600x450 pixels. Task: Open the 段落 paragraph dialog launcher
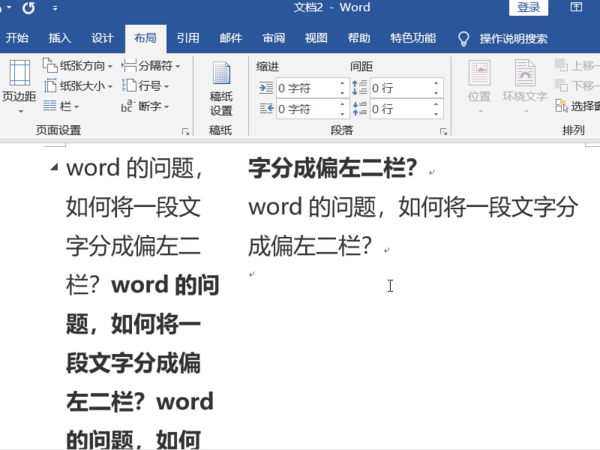[x=443, y=132]
